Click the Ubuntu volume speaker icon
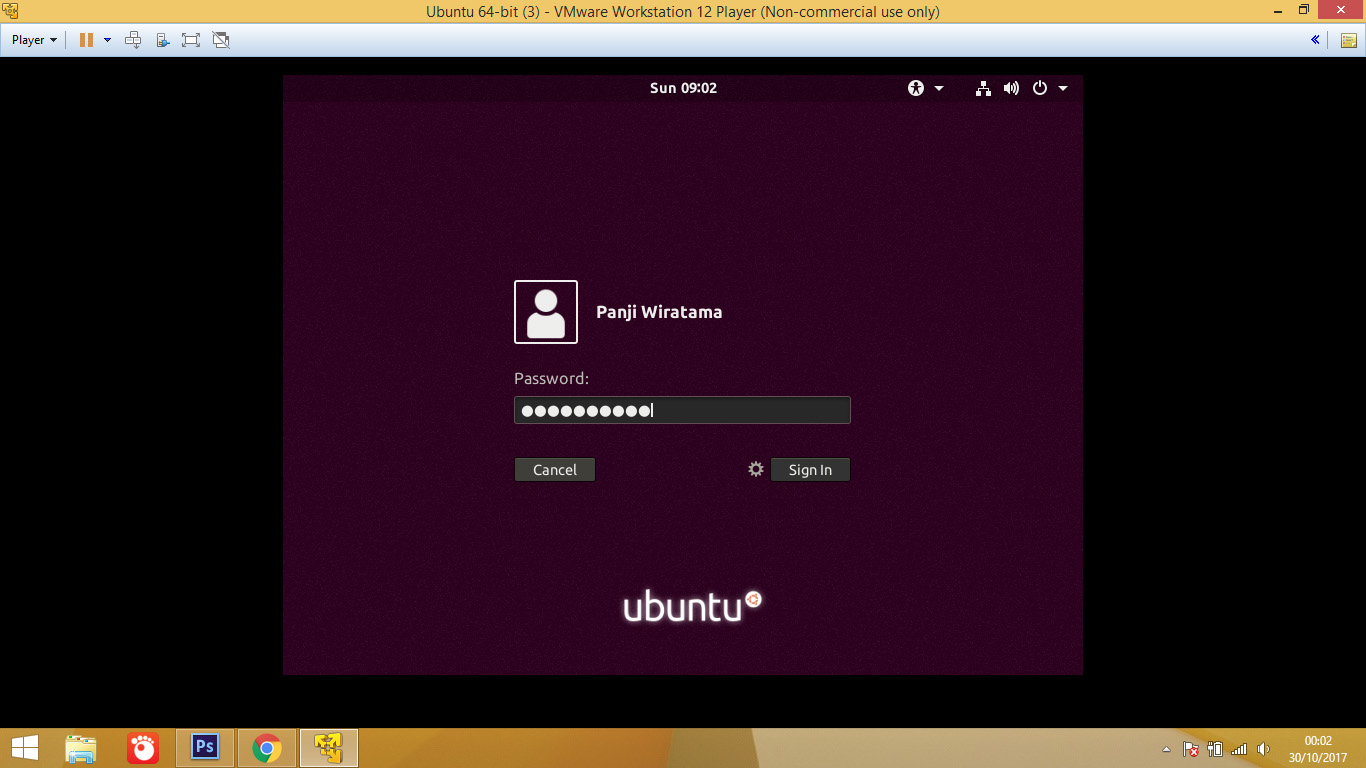1366x768 pixels. (1012, 88)
